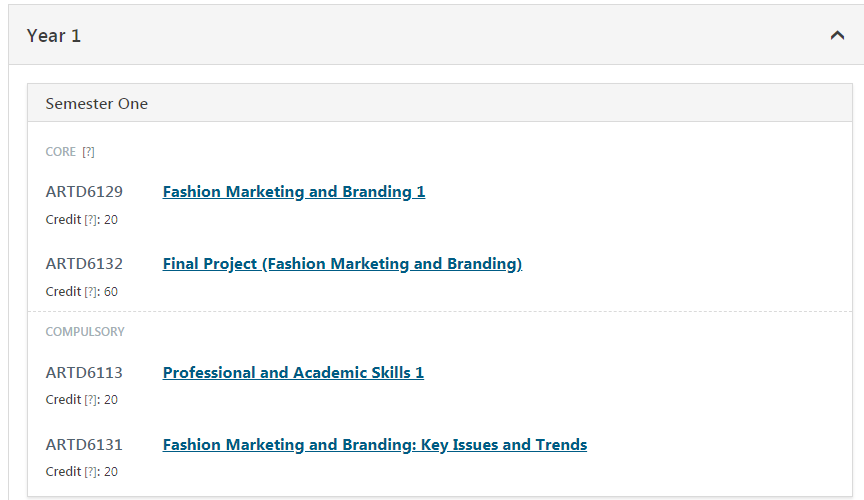Screen dimensions: 864x500
Task: Click credit help [?] under ARTD6129
Action: click(x=91, y=220)
